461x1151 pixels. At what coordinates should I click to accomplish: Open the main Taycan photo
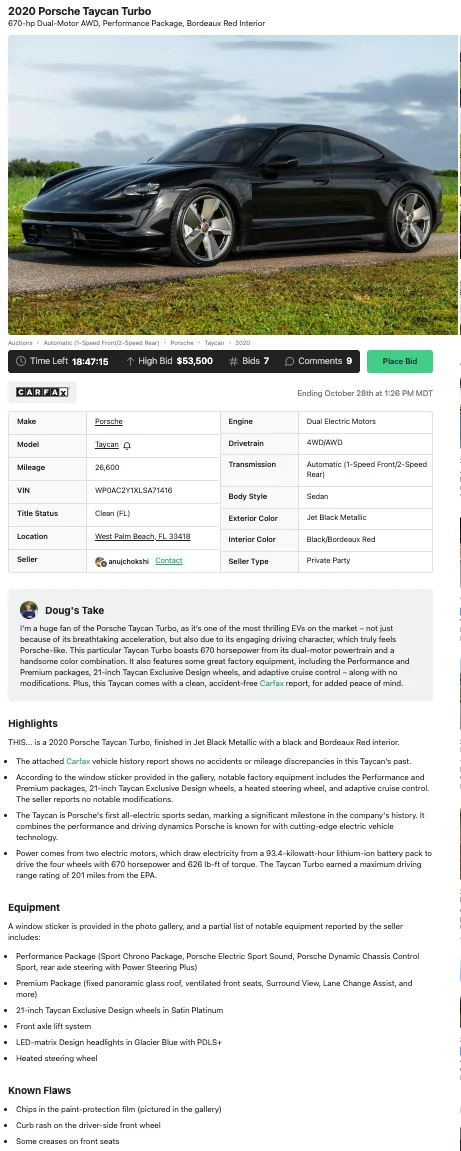tap(233, 185)
